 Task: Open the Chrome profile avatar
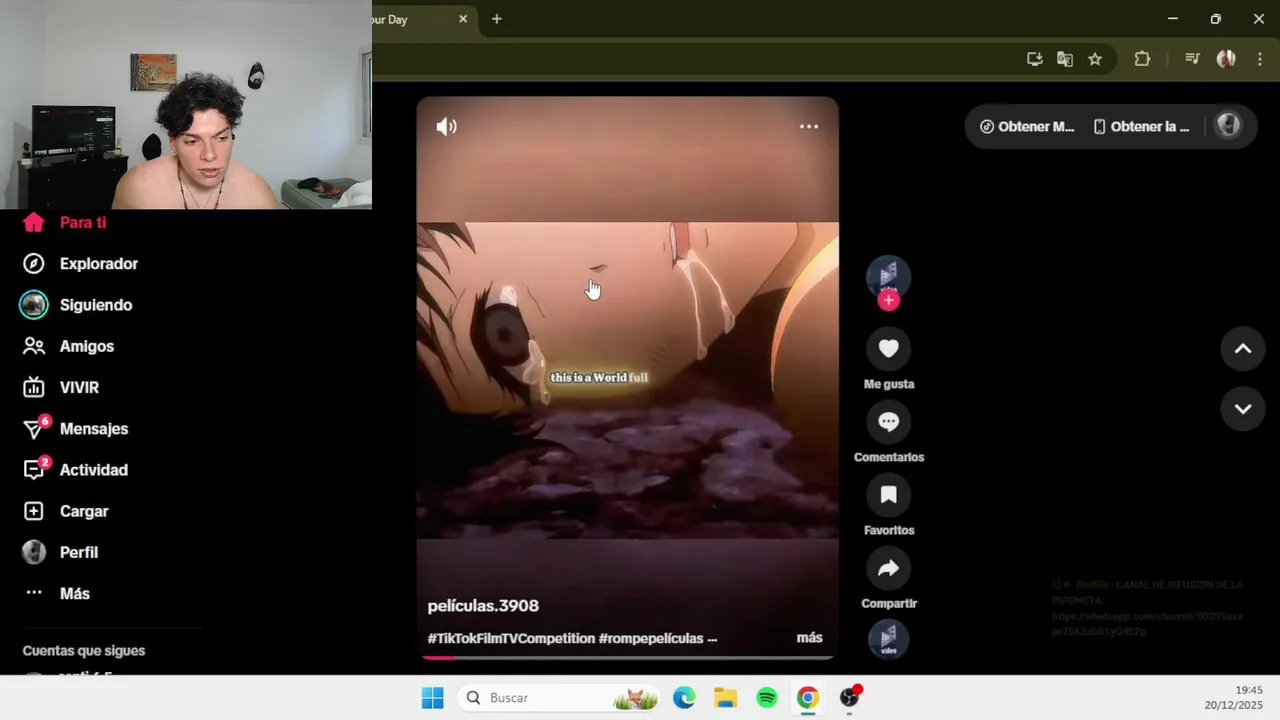(1226, 59)
